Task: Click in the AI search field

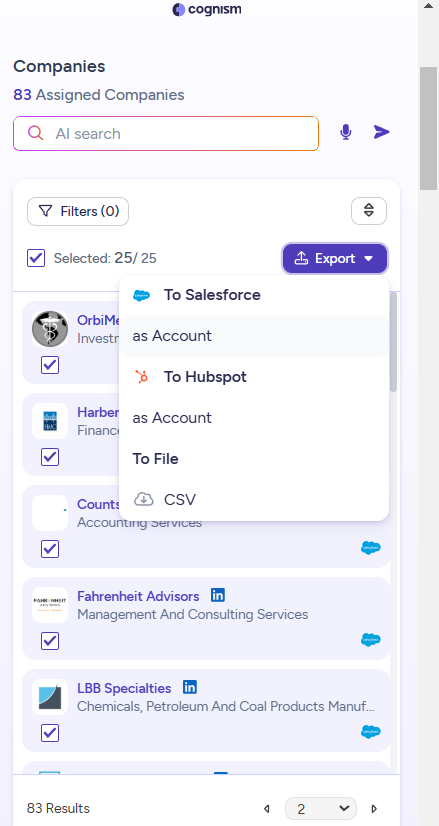Action: (166, 134)
